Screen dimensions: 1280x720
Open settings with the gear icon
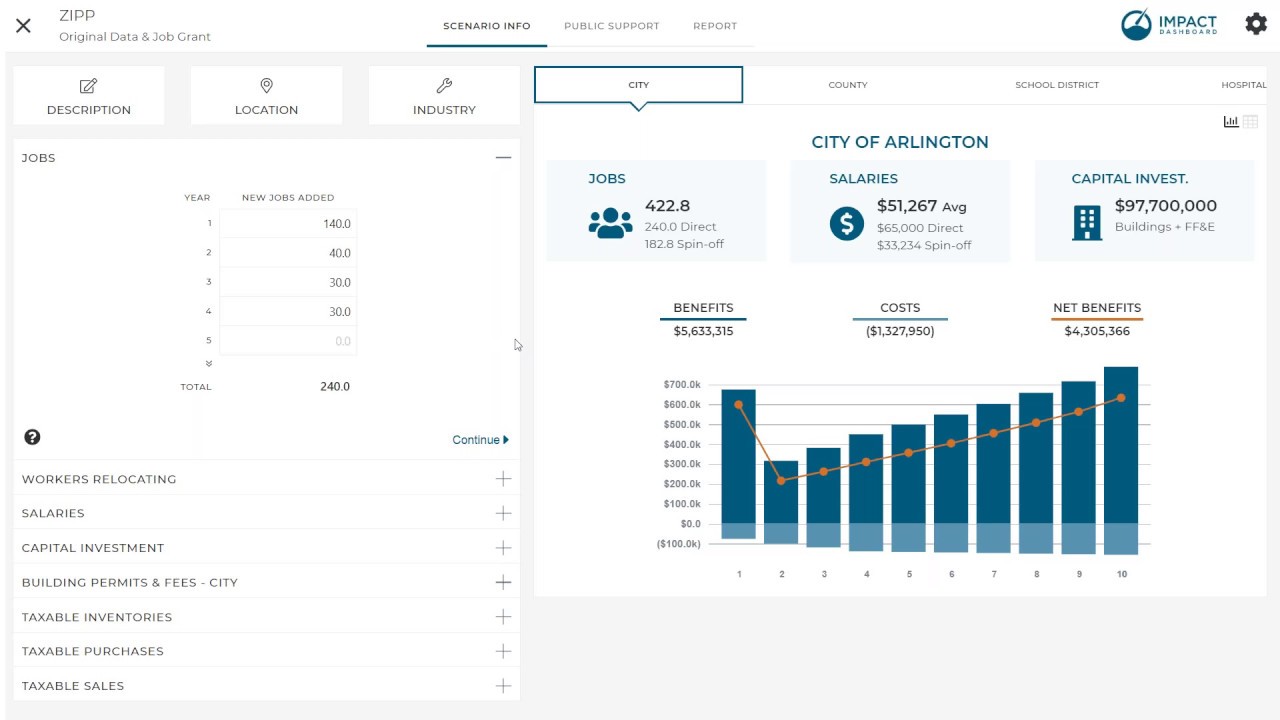tap(1256, 24)
